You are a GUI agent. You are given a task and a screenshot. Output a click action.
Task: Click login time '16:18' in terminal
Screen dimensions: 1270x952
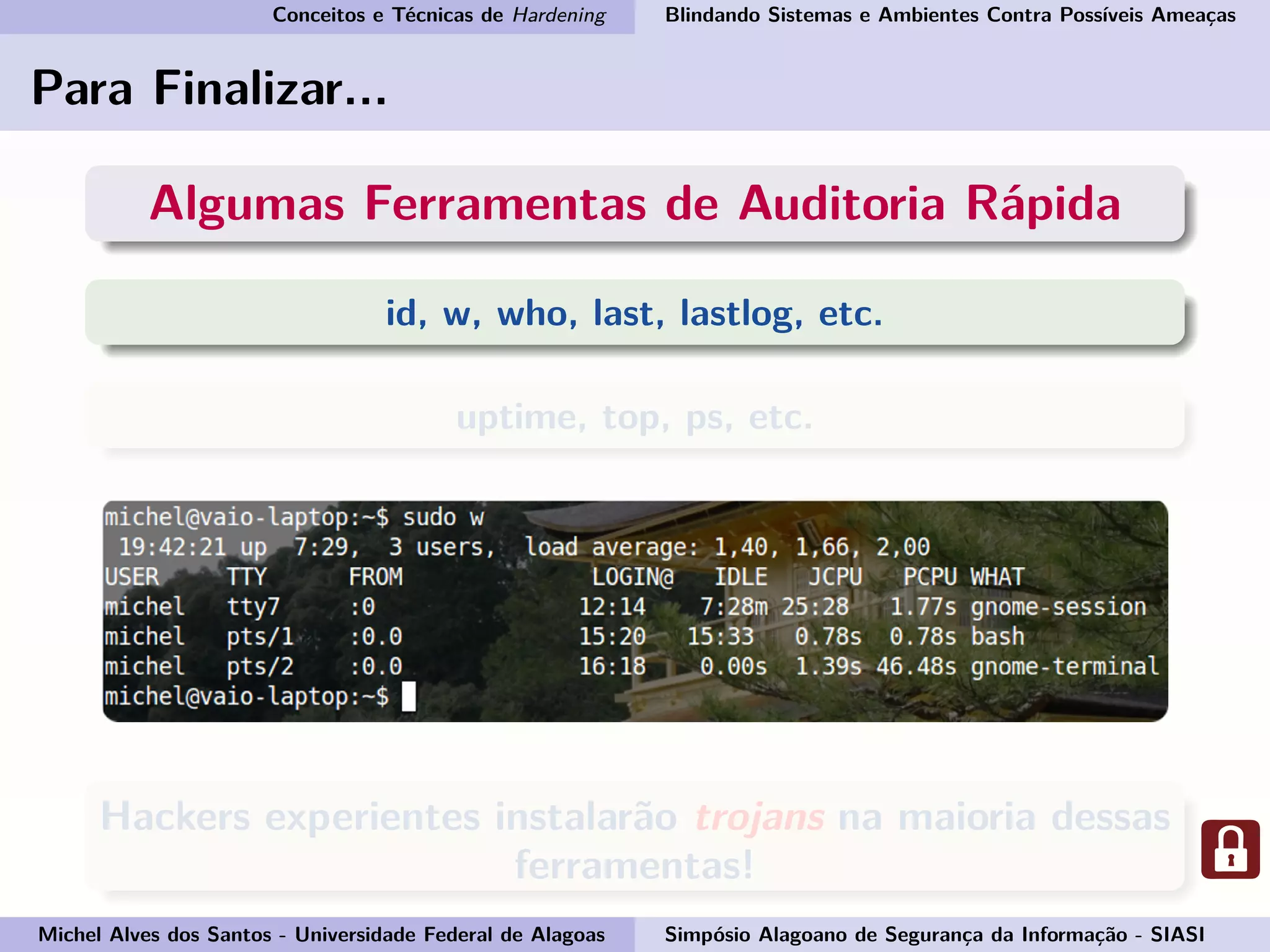tap(613, 666)
